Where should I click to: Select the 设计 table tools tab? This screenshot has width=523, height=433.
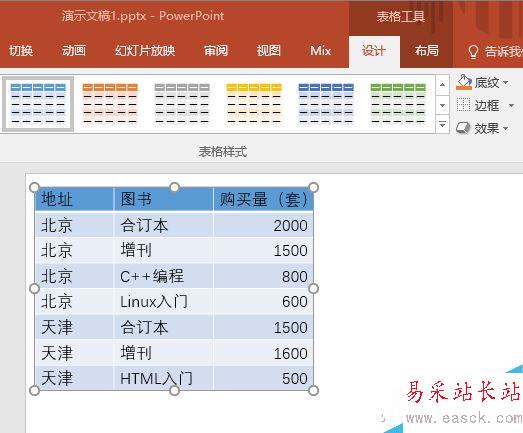point(374,51)
